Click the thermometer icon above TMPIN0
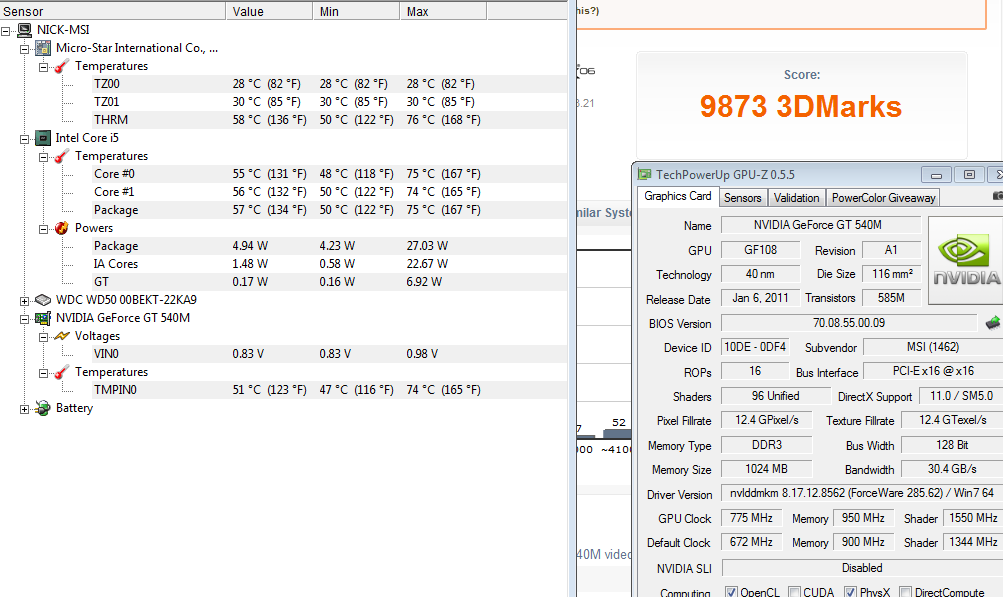The height and width of the screenshot is (597, 1003). (61, 372)
